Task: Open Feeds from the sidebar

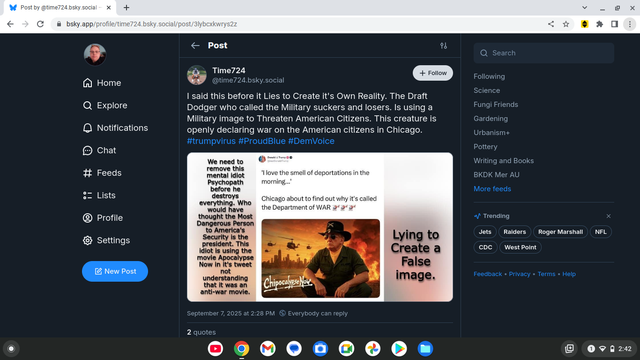Action: coord(102,173)
